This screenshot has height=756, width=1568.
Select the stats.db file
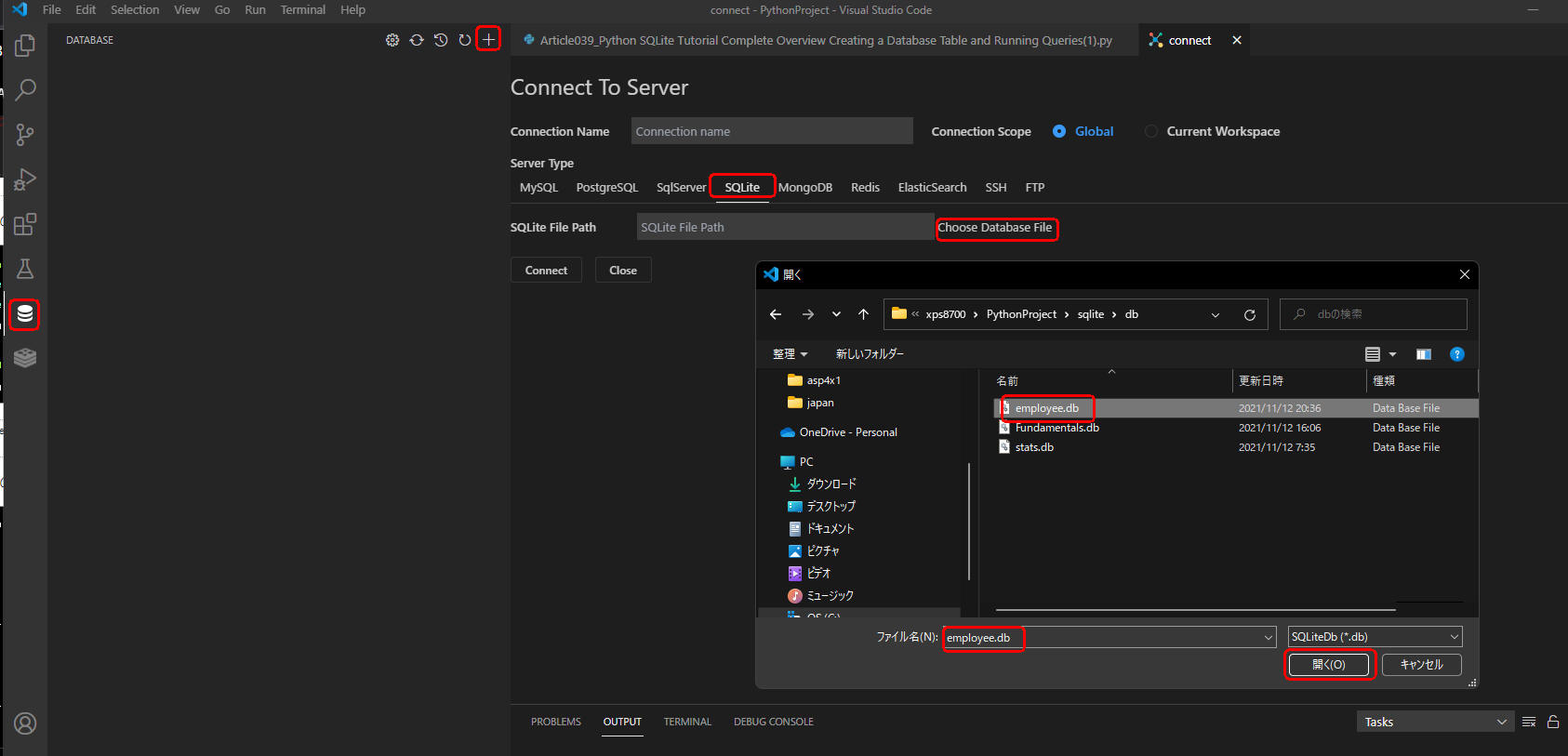1034,447
